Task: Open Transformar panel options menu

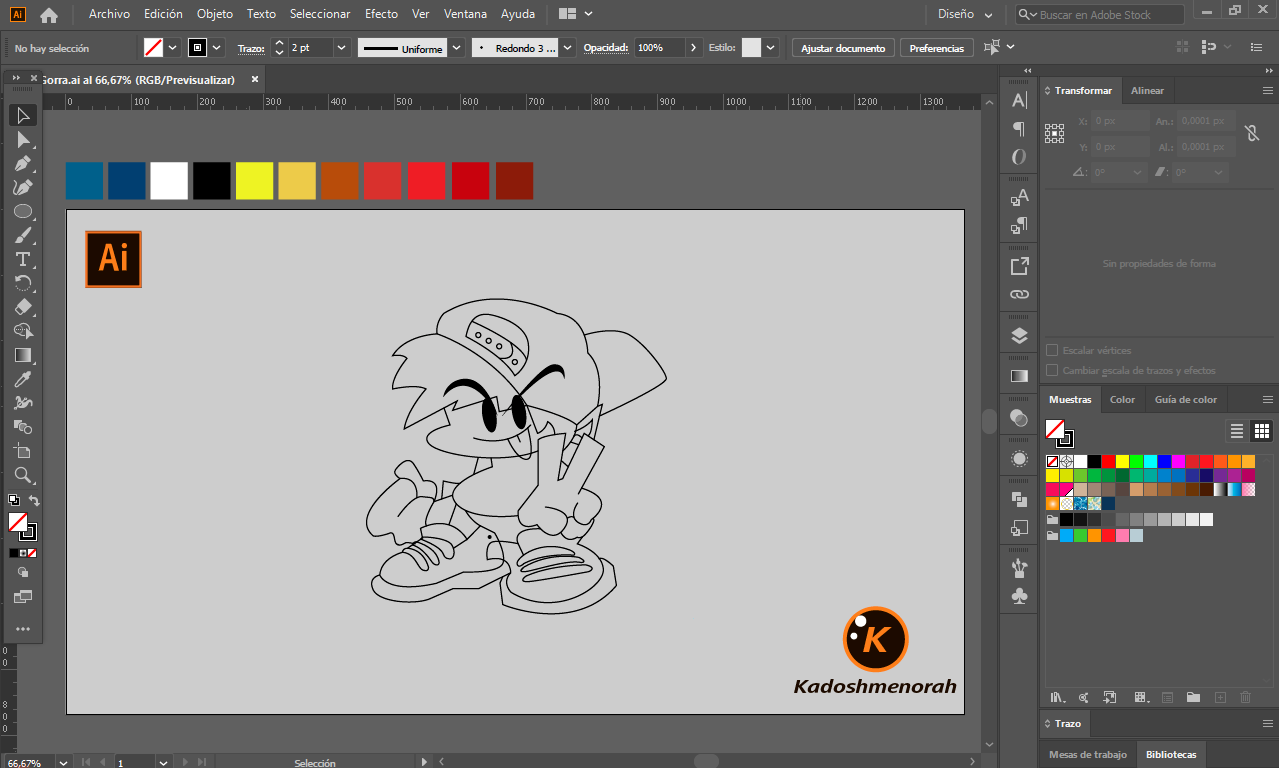Action: [1267, 91]
